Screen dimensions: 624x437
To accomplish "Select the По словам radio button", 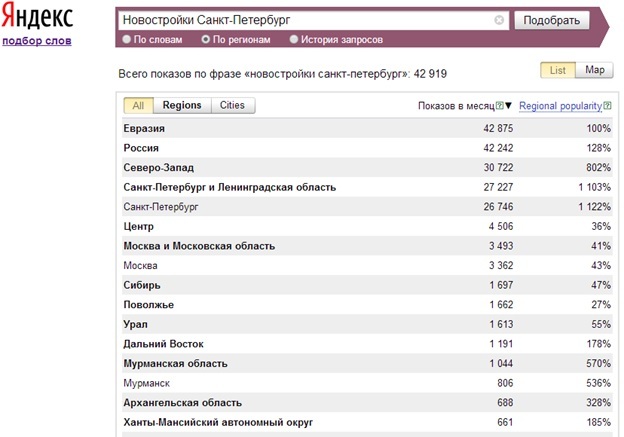I will 127,39.
